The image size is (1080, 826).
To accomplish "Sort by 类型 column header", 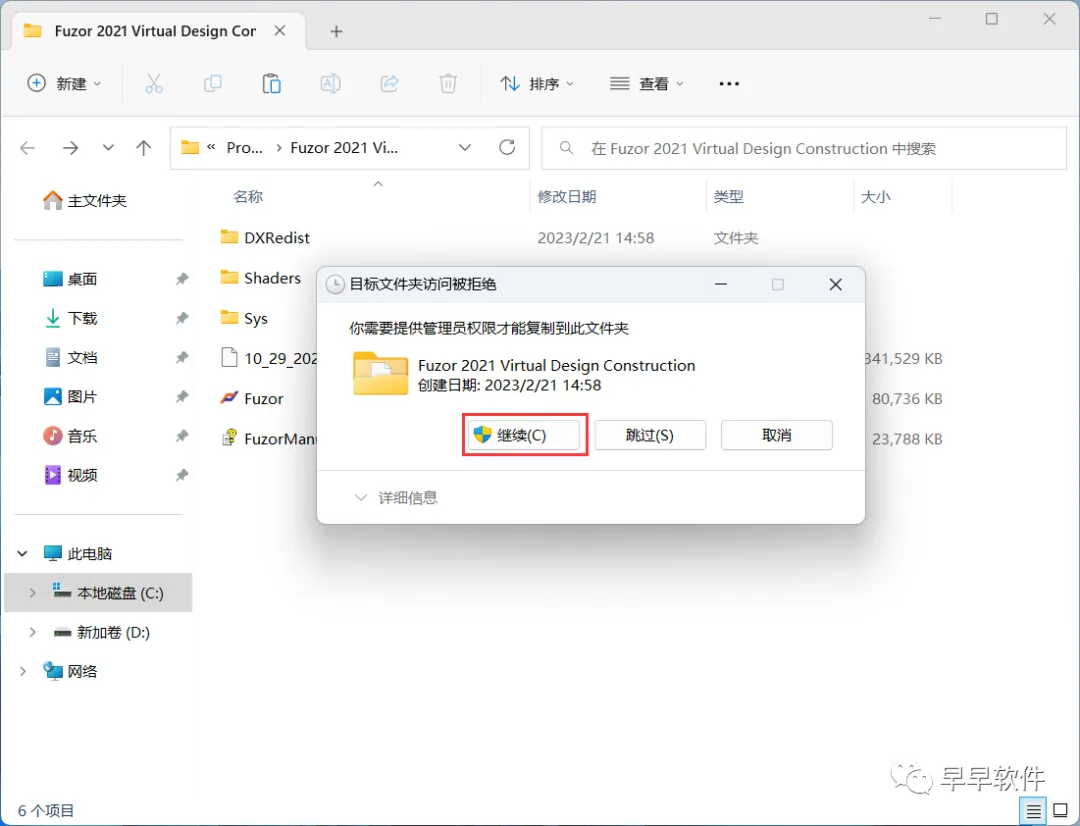I will pyautogui.click(x=728, y=197).
